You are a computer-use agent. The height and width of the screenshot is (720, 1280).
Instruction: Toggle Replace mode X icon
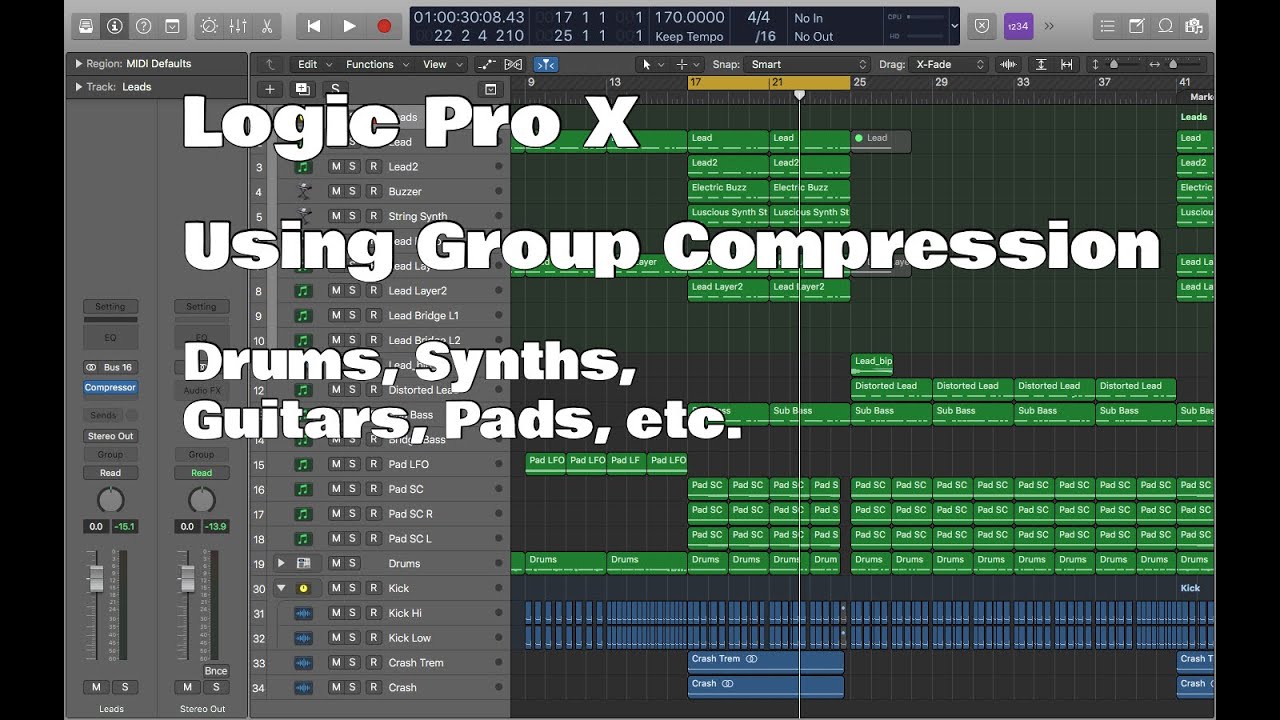(982, 26)
